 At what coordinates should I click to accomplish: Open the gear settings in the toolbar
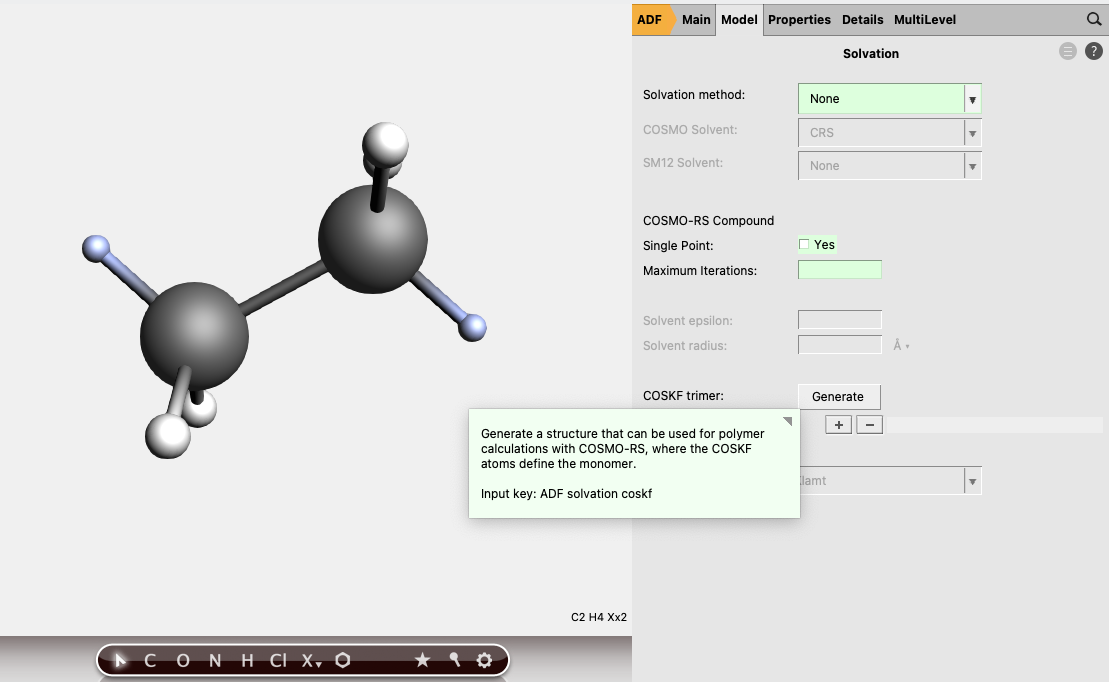pos(485,660)
